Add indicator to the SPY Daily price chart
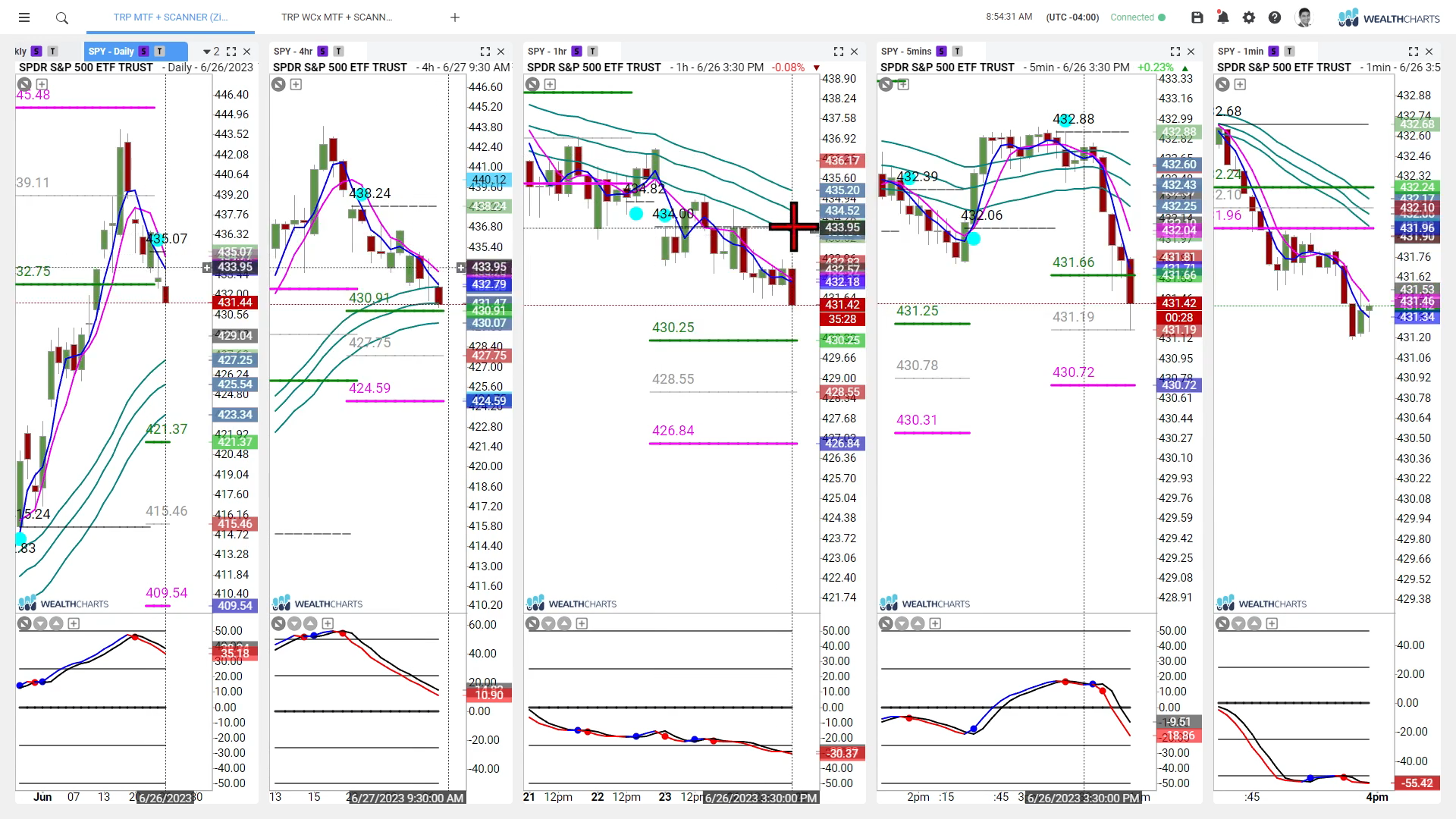The height and width of the screenshot is (819, 1456). 42,84
